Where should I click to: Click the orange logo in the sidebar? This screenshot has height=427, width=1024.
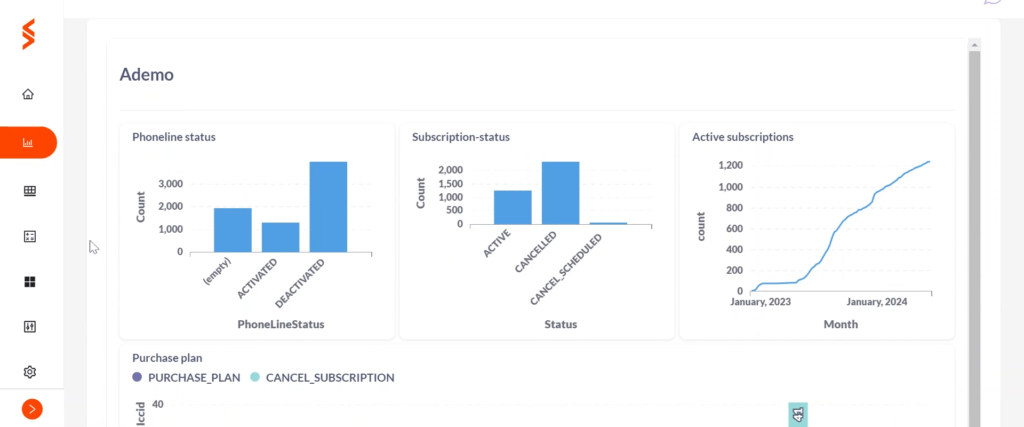[x=28, y=34]
